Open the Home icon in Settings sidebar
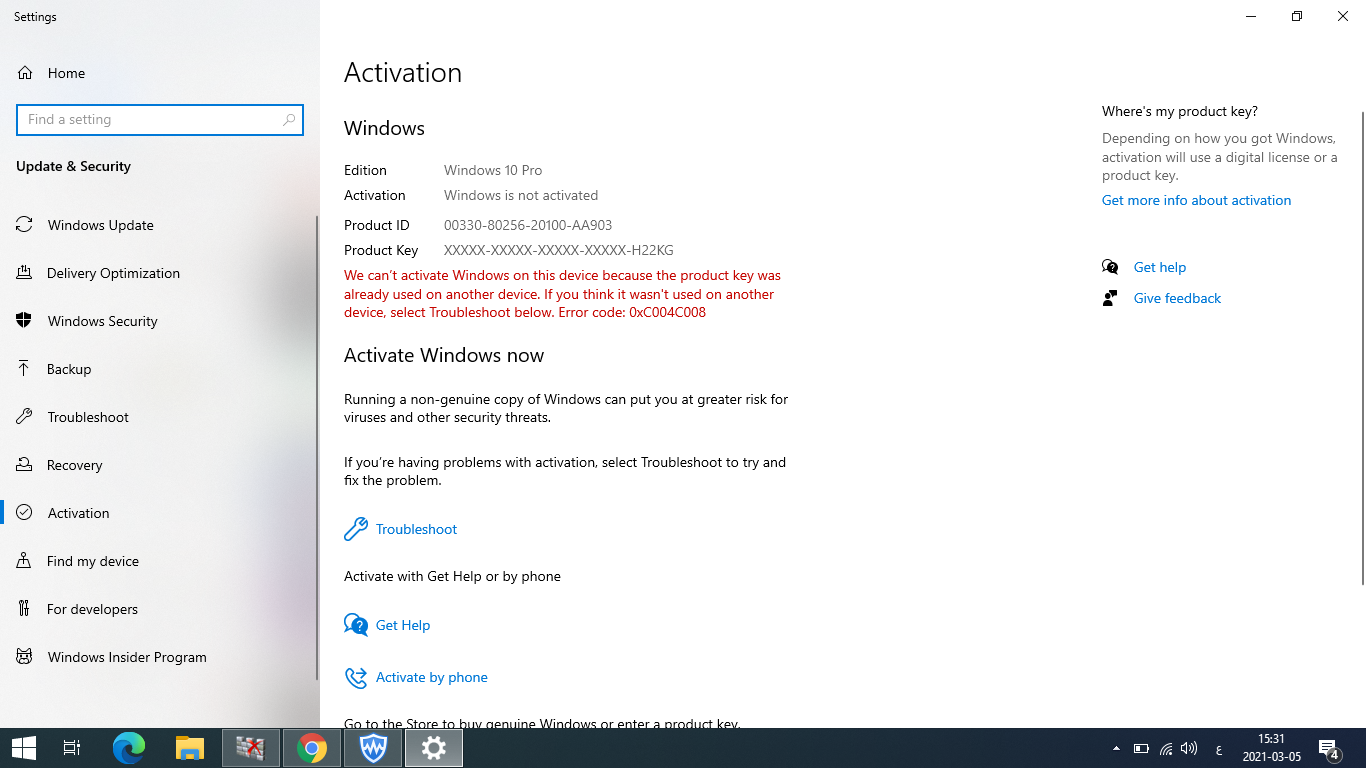Viewport: 1366px width, 768px height. (25, 73)
